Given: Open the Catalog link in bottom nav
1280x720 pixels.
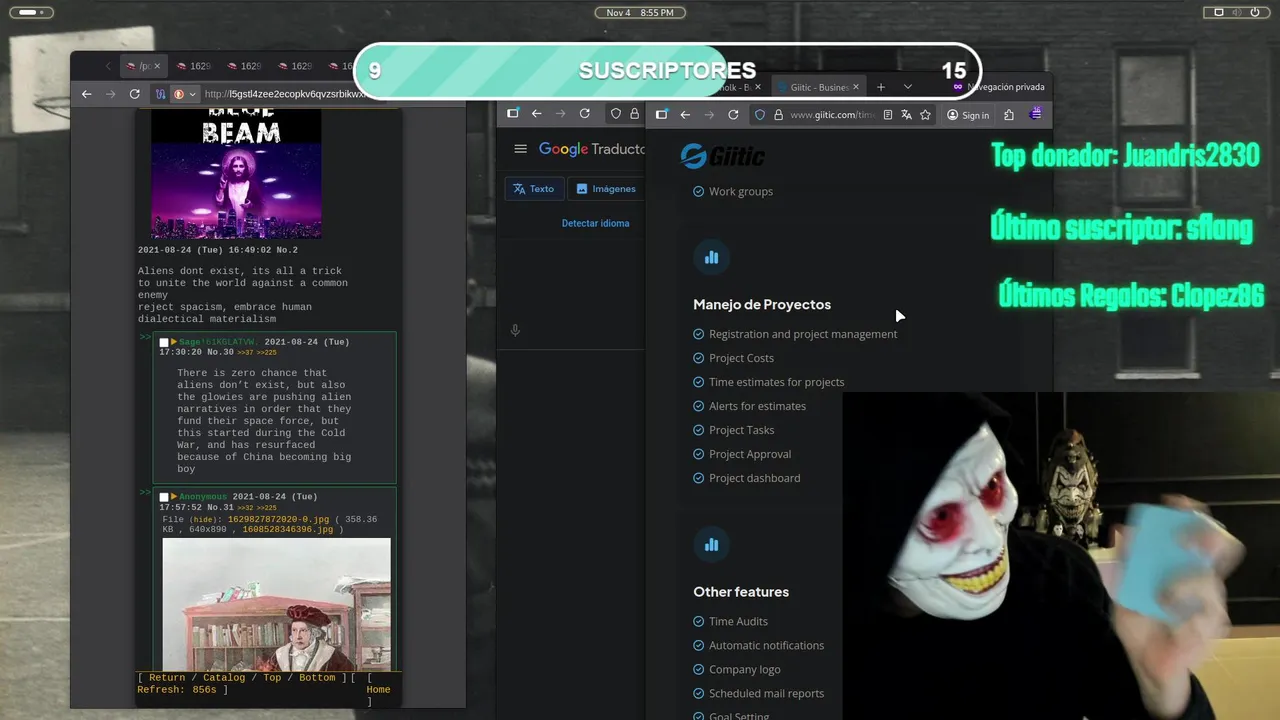Looking at the screenshot, I should tap(224, 678).
